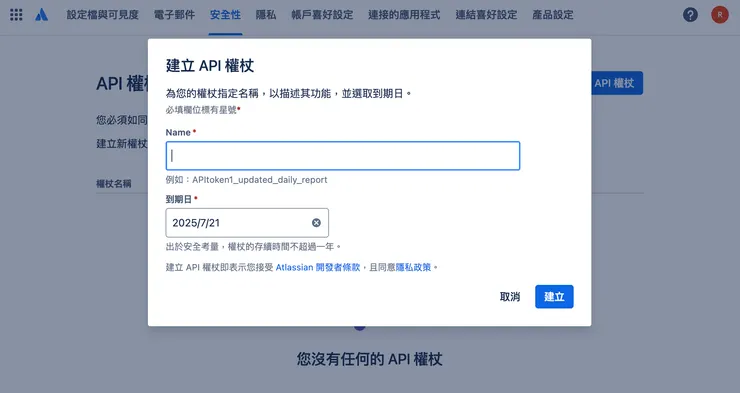This screenshot has width=740, height=393.
Task: Open the app switcher grid icon
Action: (x=16, y=15)
